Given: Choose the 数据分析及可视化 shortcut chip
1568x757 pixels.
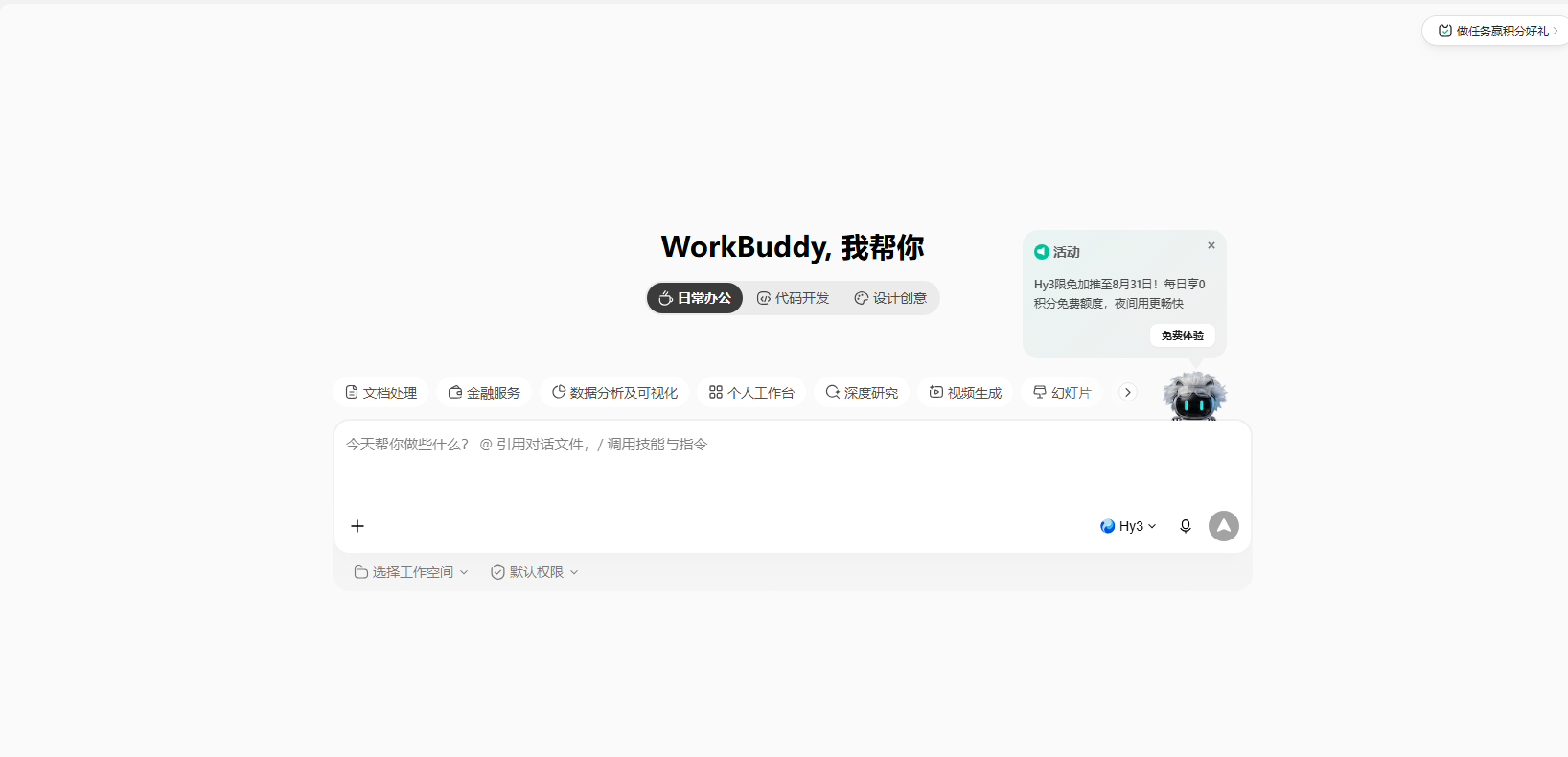Looking at the screenshot, I should pos(614,393).
